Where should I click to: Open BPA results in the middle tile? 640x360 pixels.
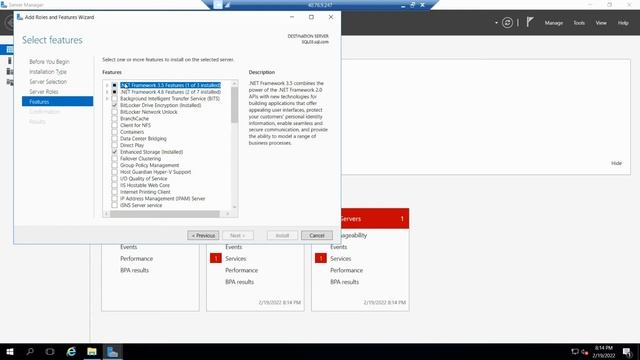point(240,282)
